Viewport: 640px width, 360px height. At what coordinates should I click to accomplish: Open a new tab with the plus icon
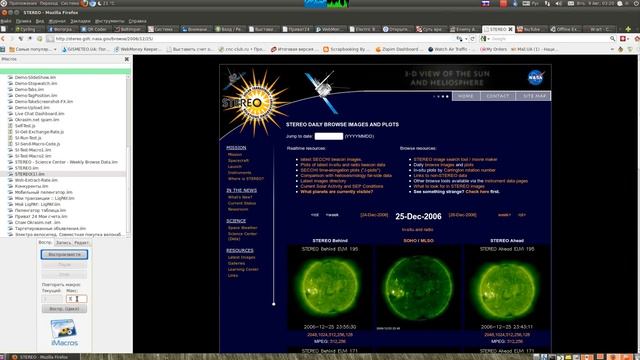628,29
